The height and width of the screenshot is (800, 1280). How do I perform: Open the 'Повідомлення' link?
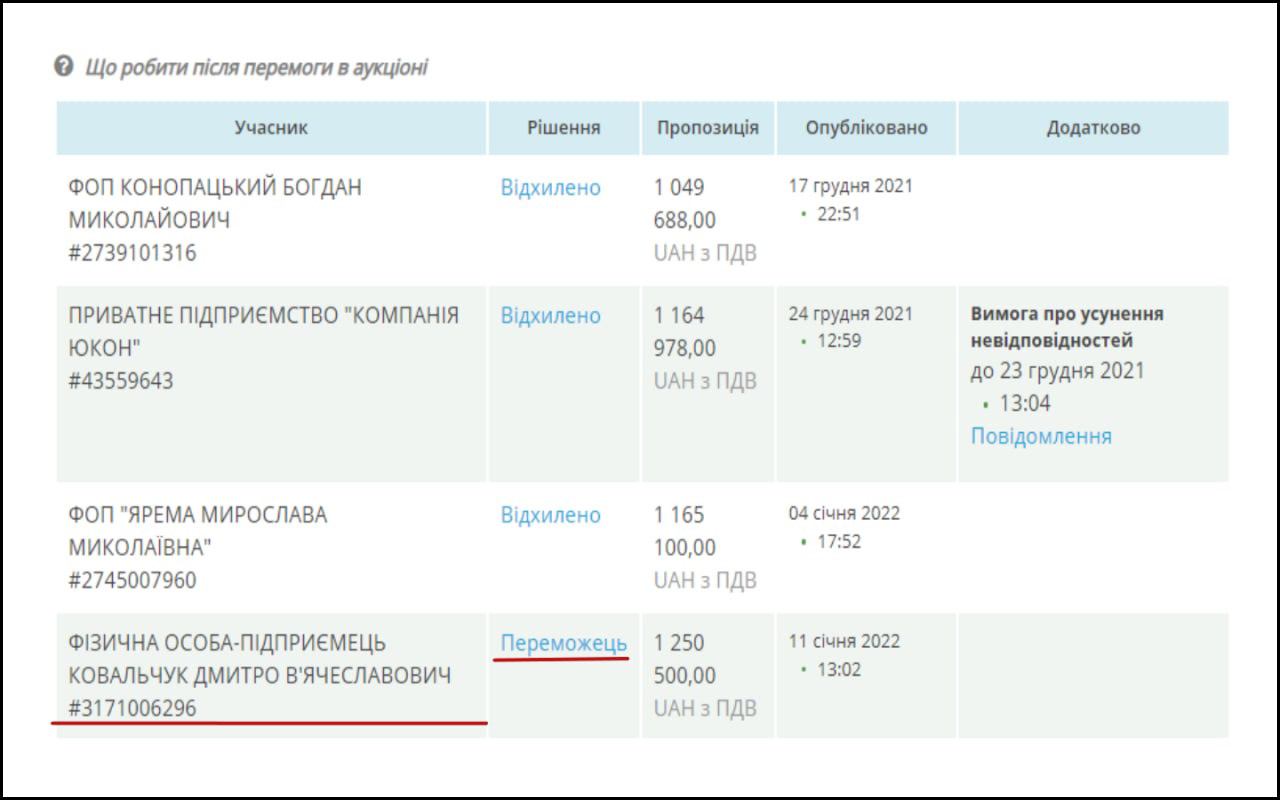pos(1041,436)
